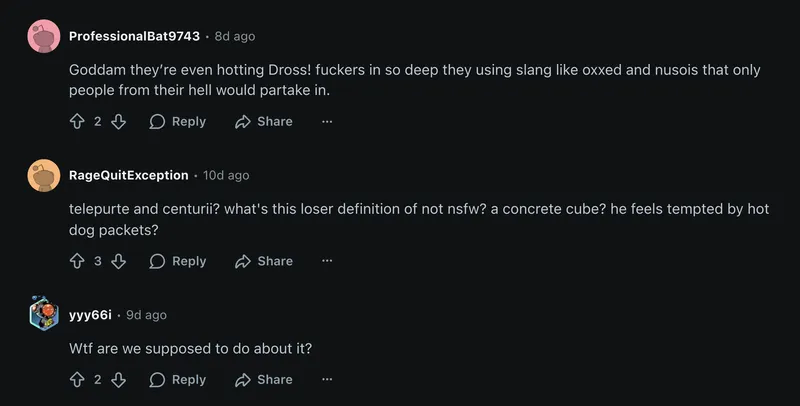Screen dimensions: 800x406
Task: Open RageQuitException's username link
Action: tap(128, 175)
